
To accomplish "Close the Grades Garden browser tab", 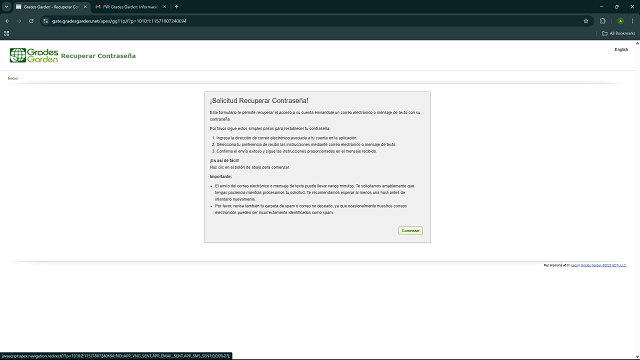I will 85,7.
